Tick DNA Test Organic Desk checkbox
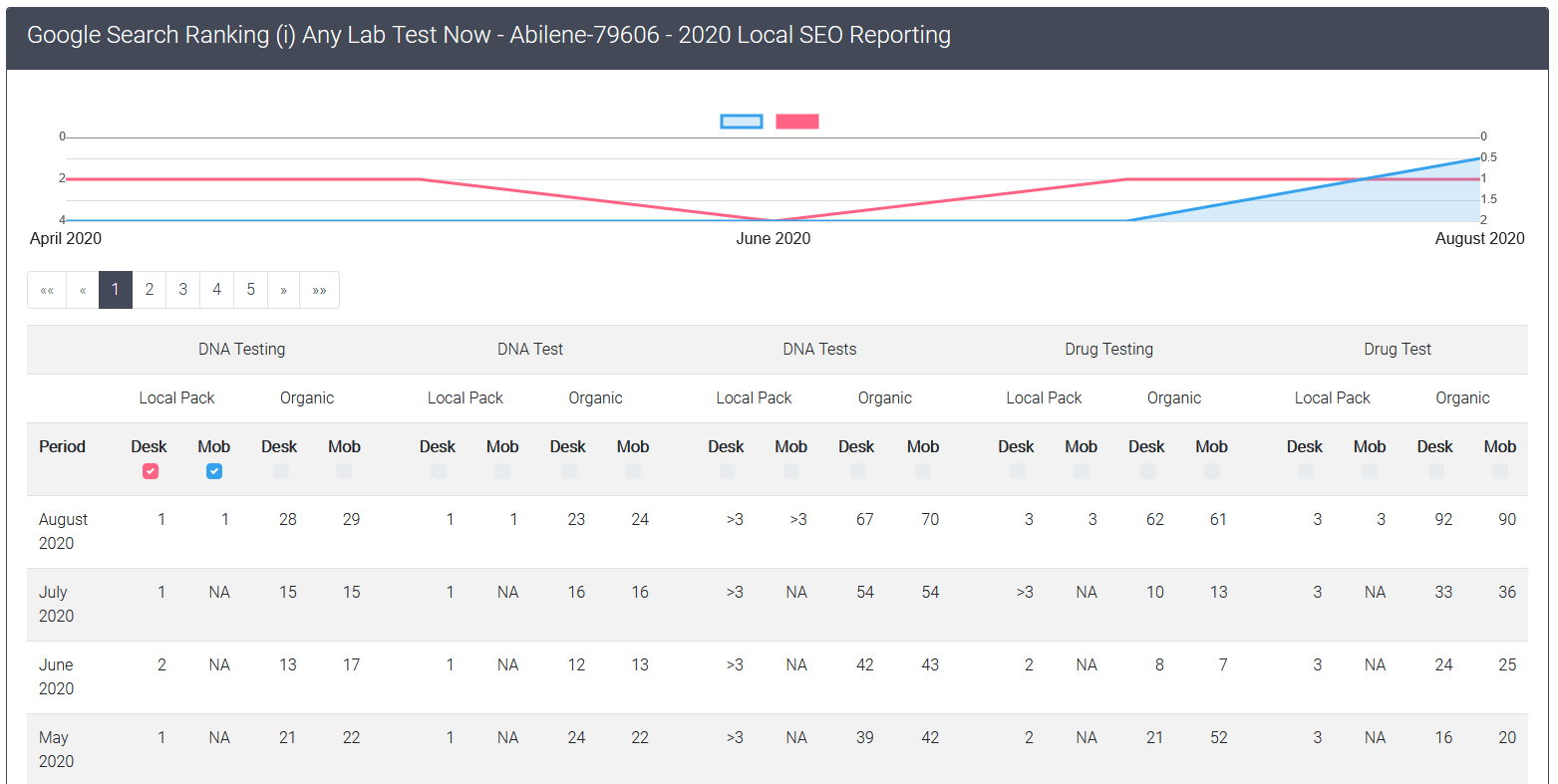This screenshot has width=1558, height=784. tap(569, 471)
